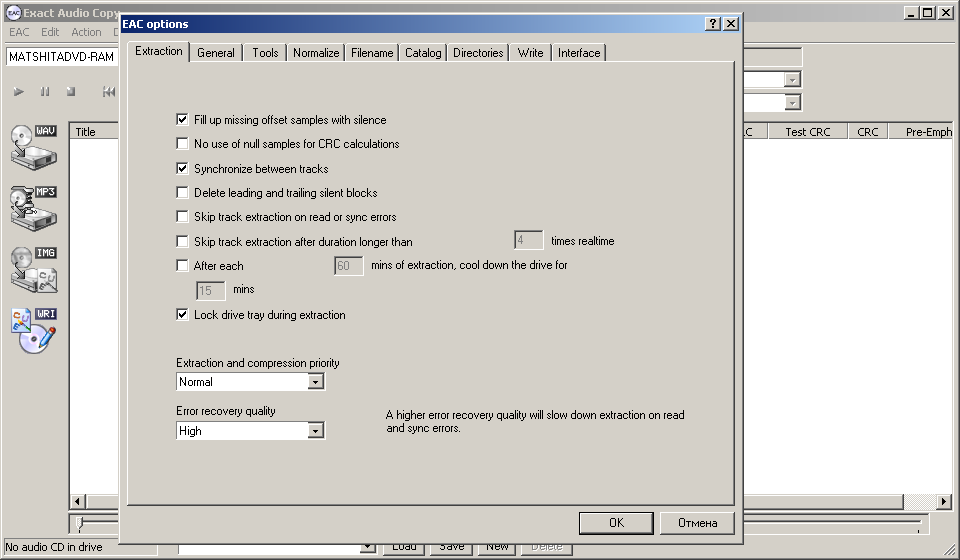Uncheck Fill up missing offset samples
This screenshot has height=560, width=960.
pos(182,119)
